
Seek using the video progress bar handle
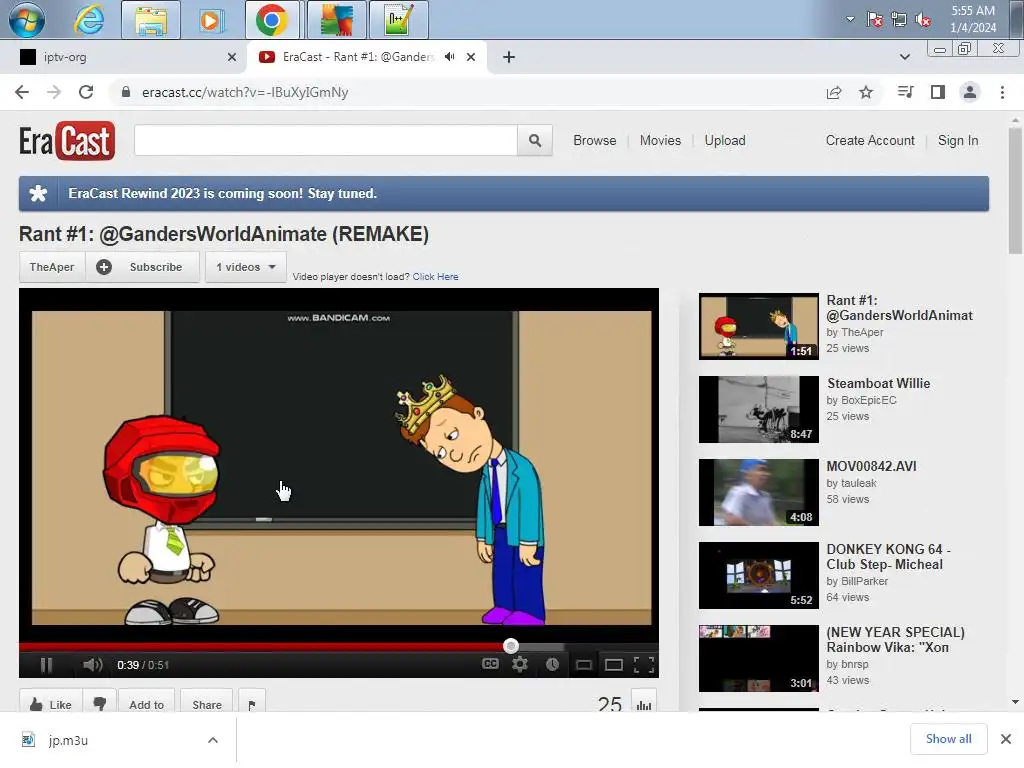(x=511, y=646)
